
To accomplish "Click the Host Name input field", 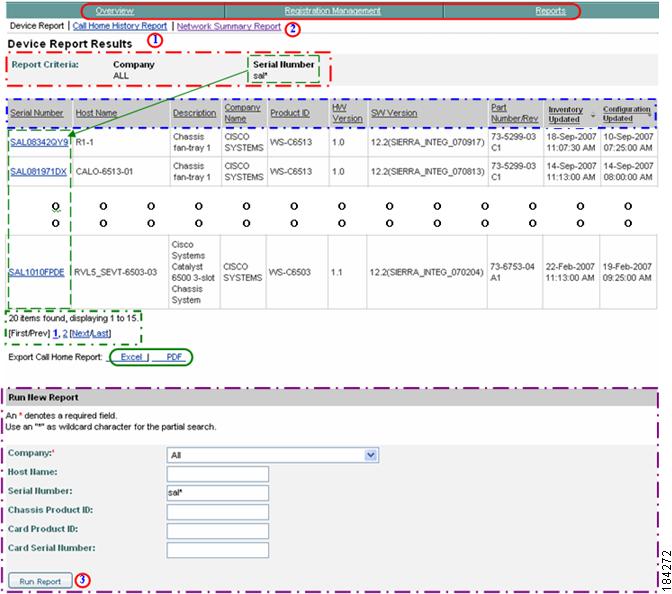I will [218, 474].
